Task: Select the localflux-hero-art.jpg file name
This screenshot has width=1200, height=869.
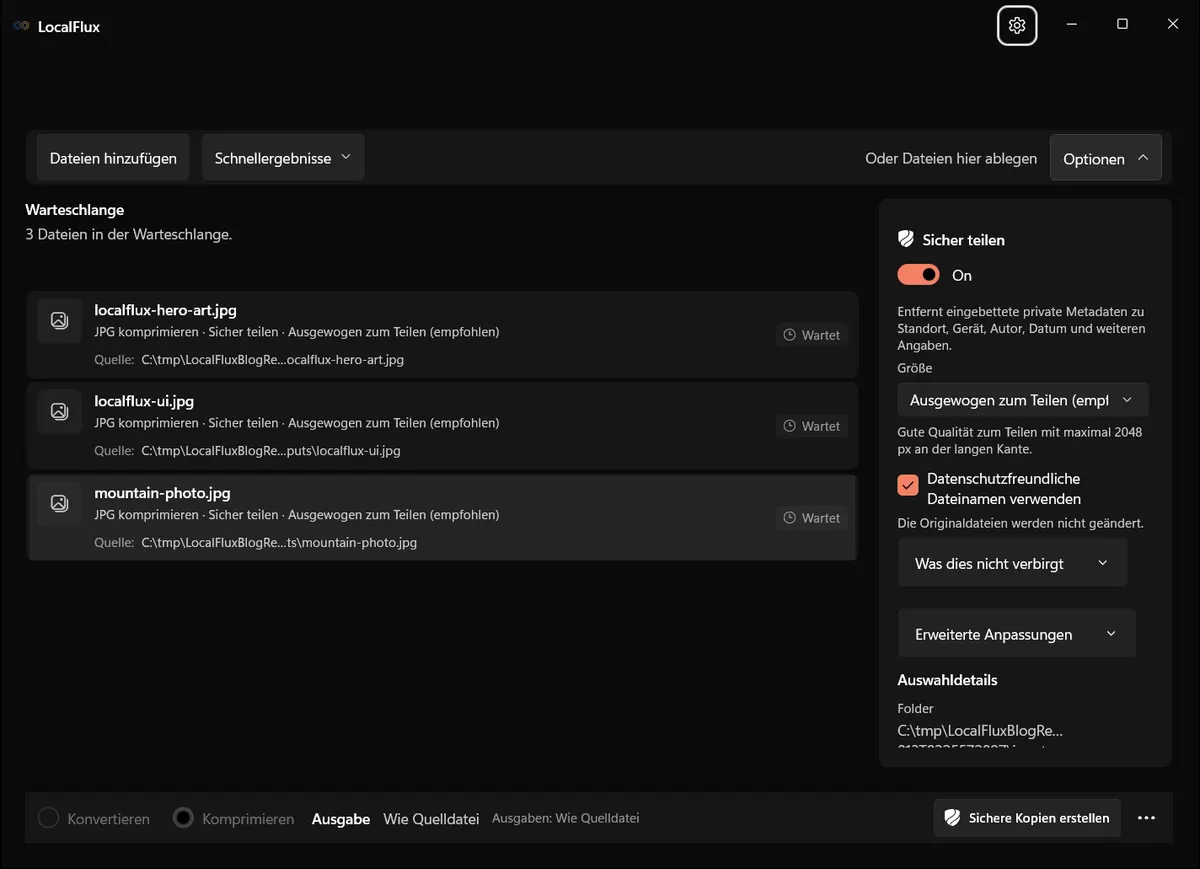Action: [165, 310]
